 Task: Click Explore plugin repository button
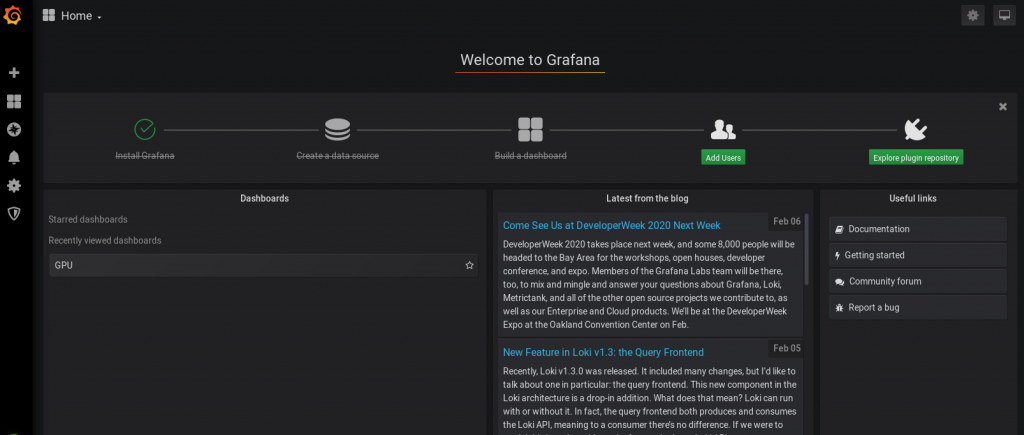(916, 157)
